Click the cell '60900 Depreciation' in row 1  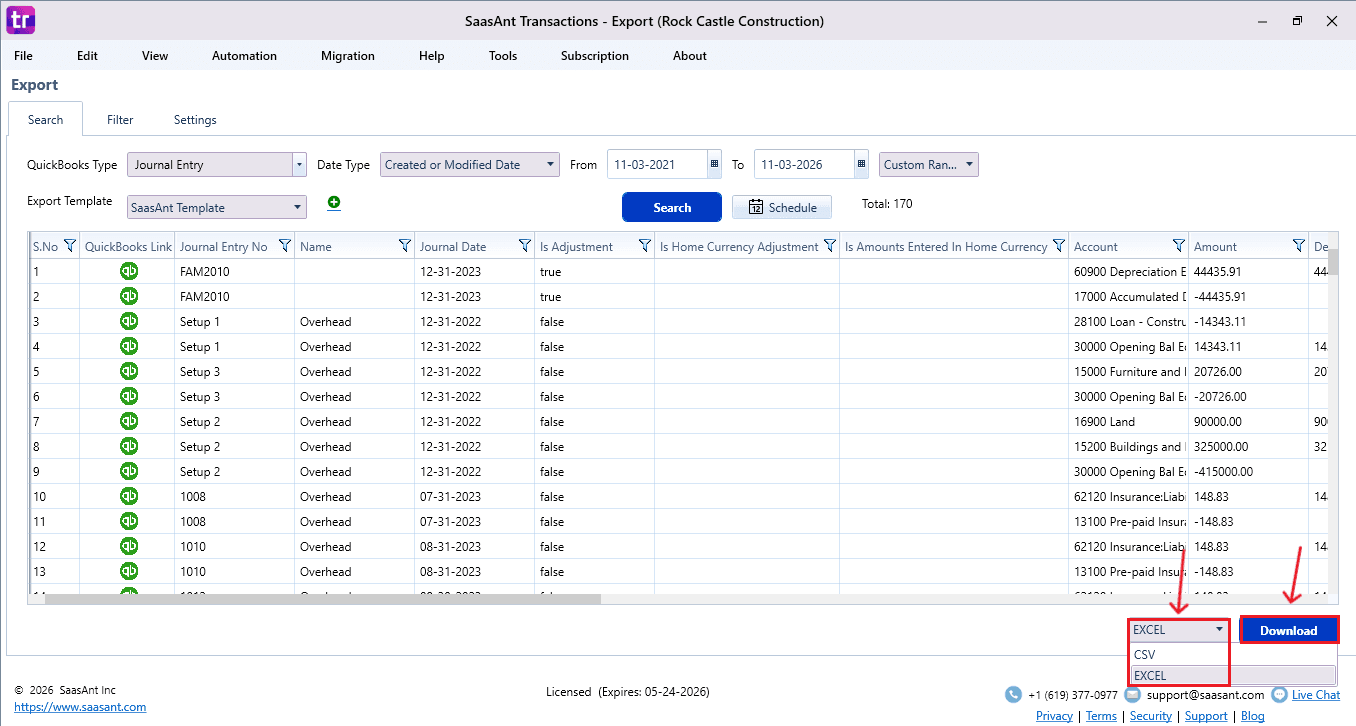click(x=1129, y=271)
